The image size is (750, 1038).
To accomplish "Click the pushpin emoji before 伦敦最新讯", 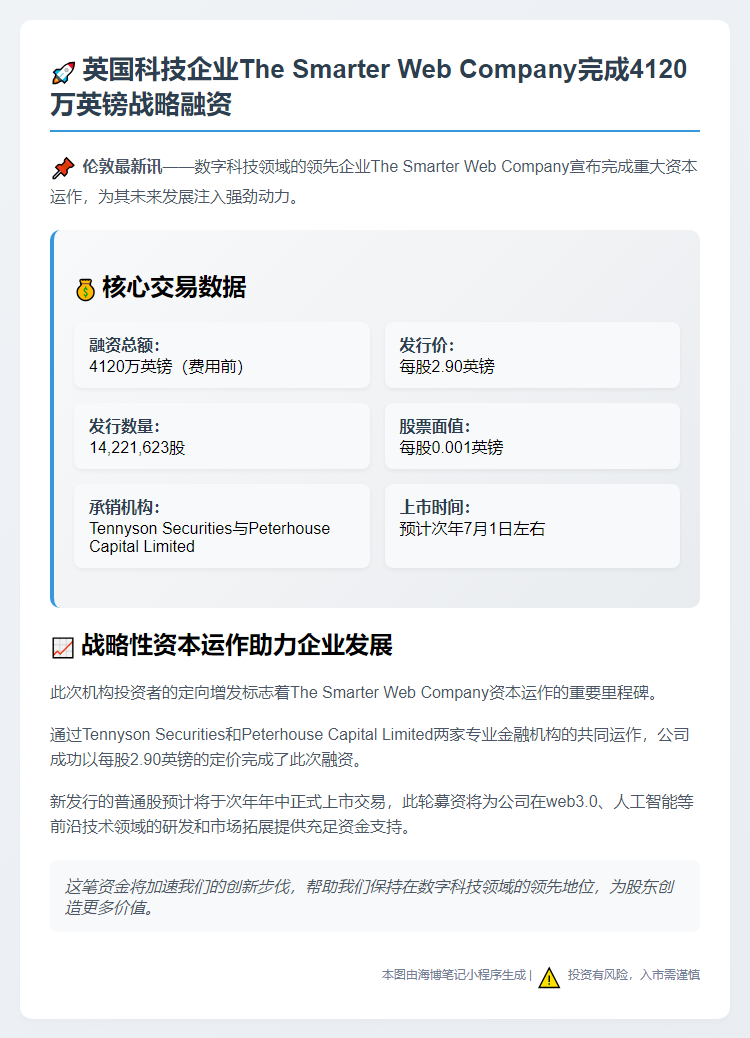I will 63,168.
